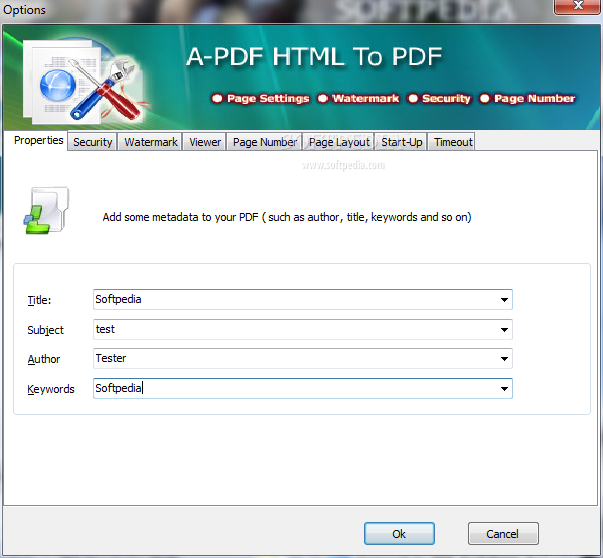Click the metadata folder icon
This screenshot has height=558, width=603.
coord(47,210)
